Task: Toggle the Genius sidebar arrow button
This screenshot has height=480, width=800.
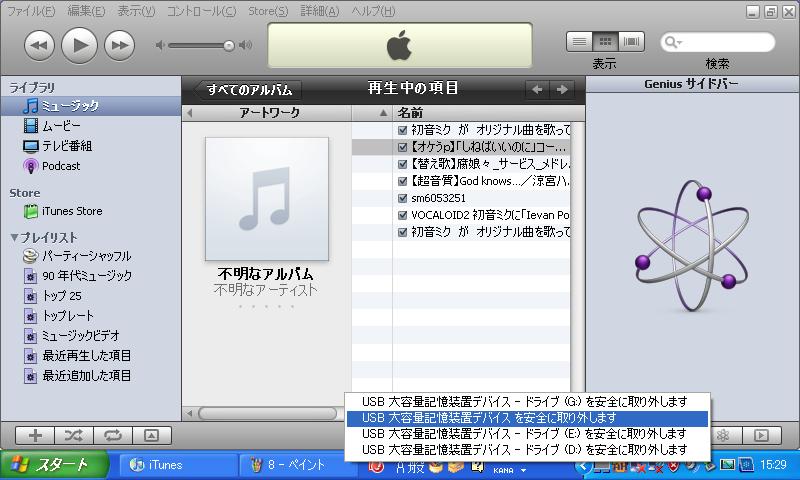Action: coord(761,435)
